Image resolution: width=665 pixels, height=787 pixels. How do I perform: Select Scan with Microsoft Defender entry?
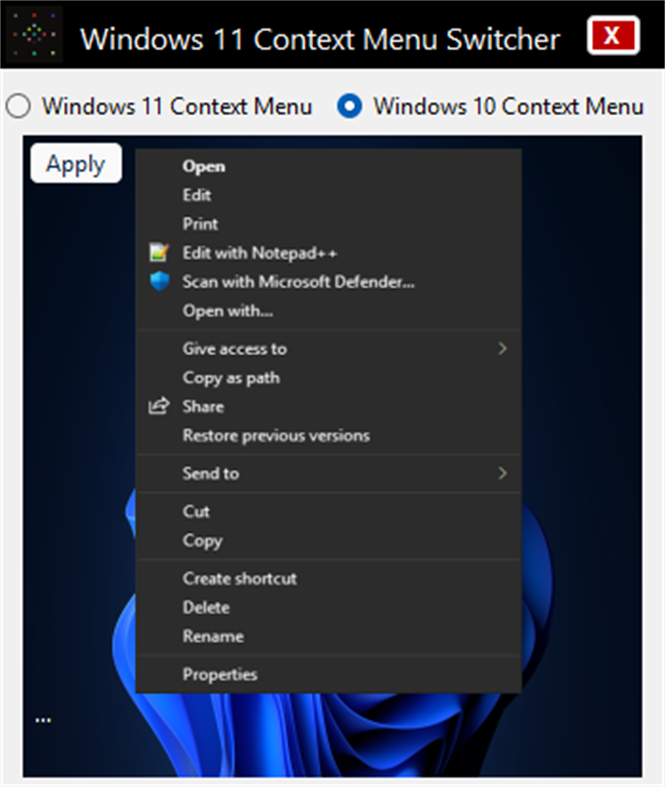pyautogui.click(x=329, y=282)
